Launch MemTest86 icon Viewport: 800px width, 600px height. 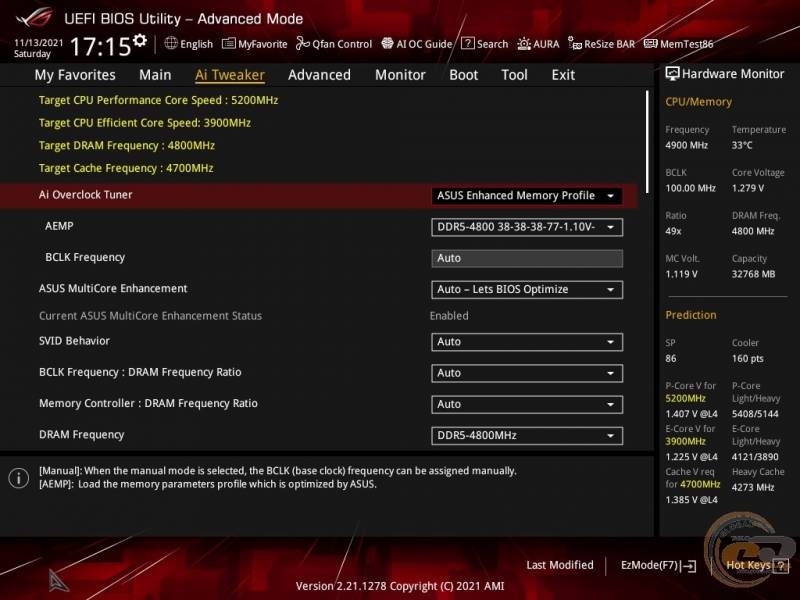pos(651,43)
